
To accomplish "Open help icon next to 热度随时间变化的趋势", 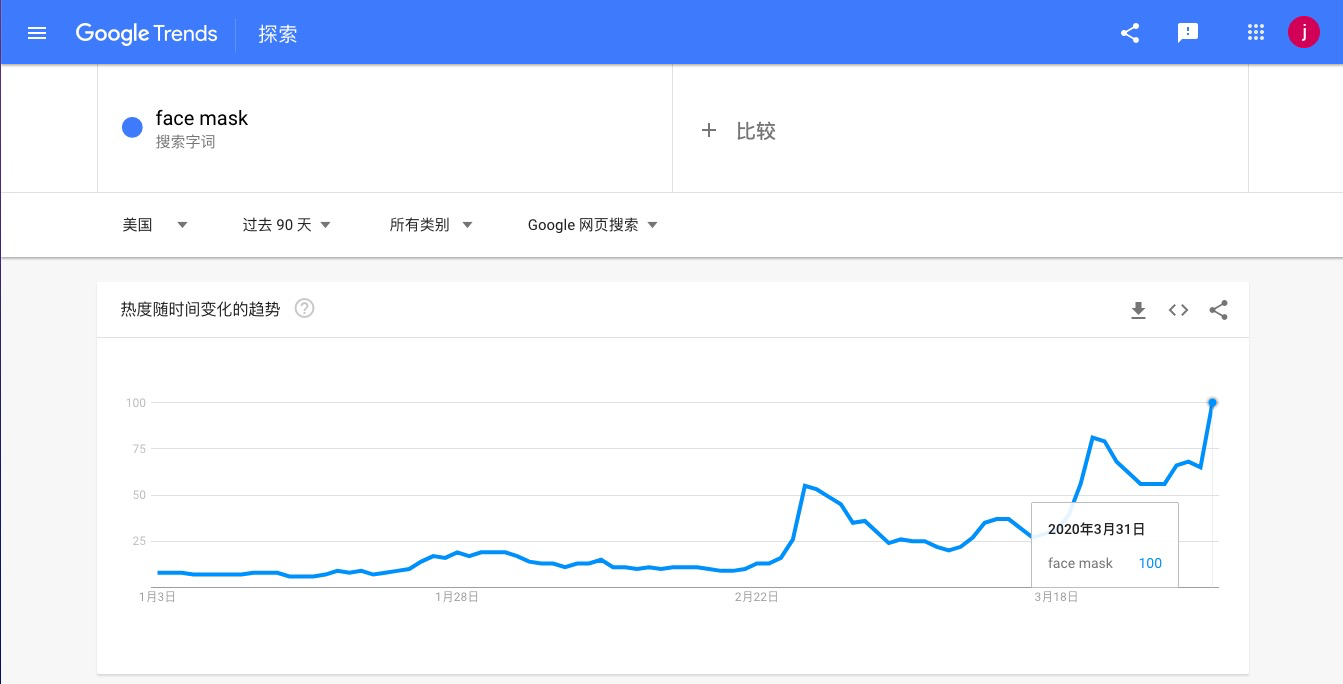I will click(305, 309).
